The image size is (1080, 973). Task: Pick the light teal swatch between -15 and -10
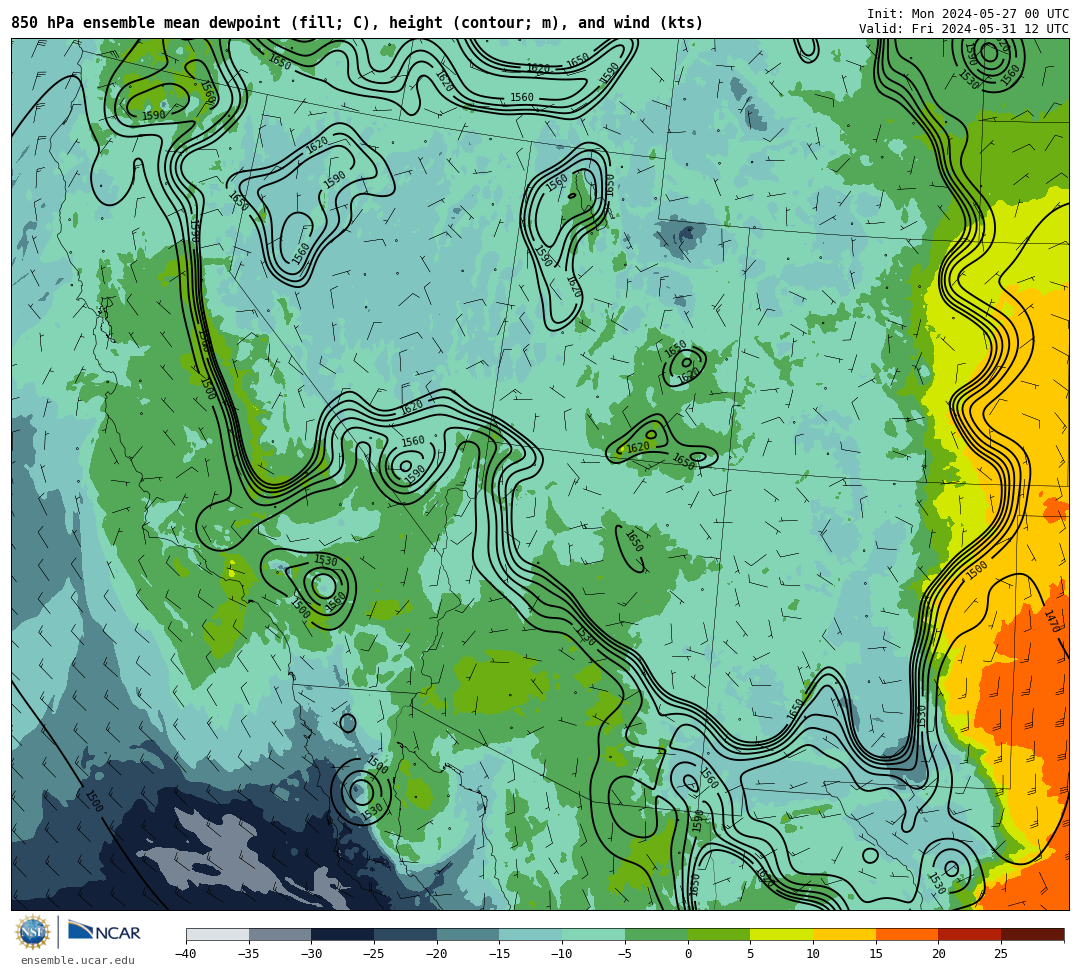[531, 934]
